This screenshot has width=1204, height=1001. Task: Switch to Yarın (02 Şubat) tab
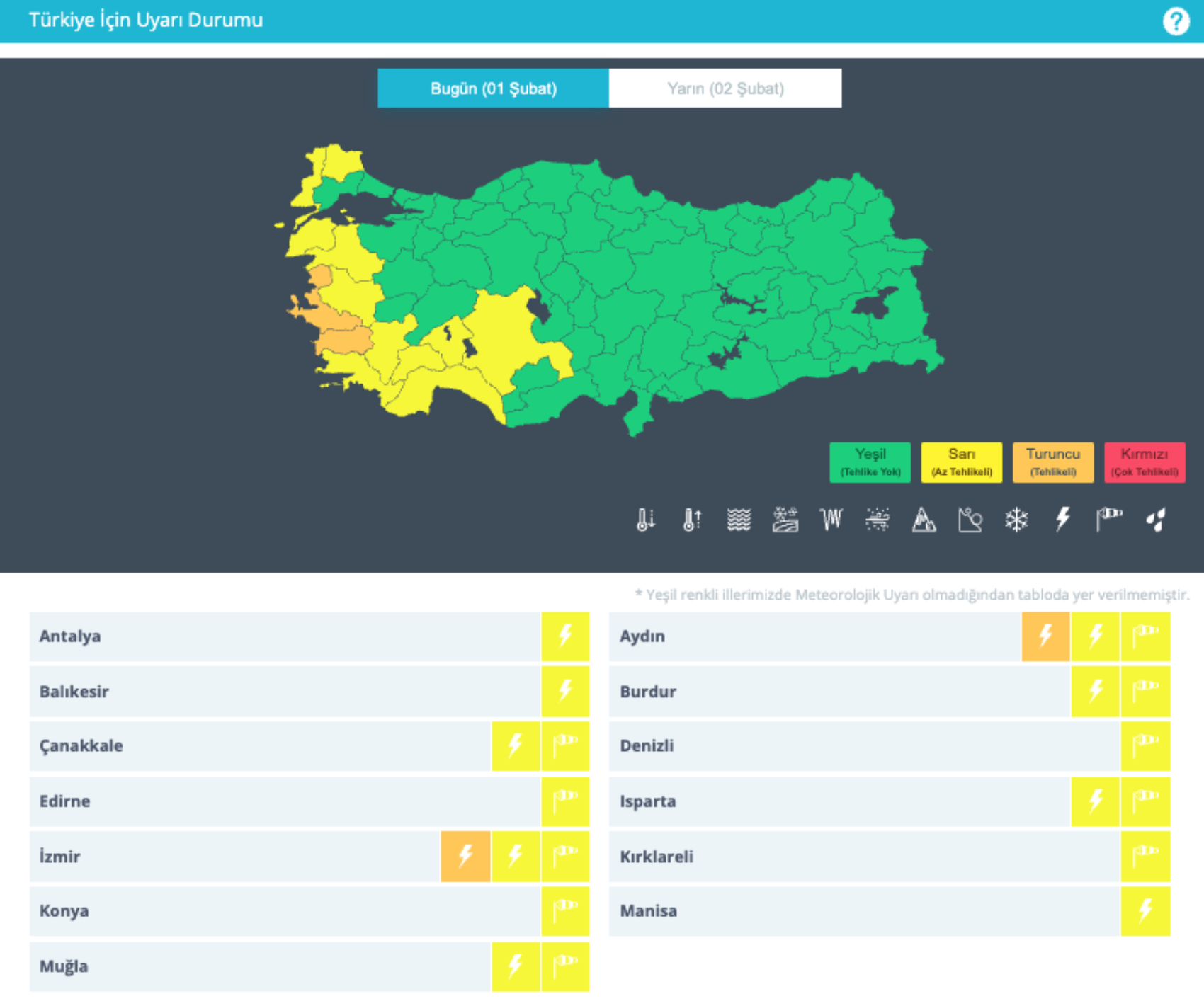click(x=725, y=88)
